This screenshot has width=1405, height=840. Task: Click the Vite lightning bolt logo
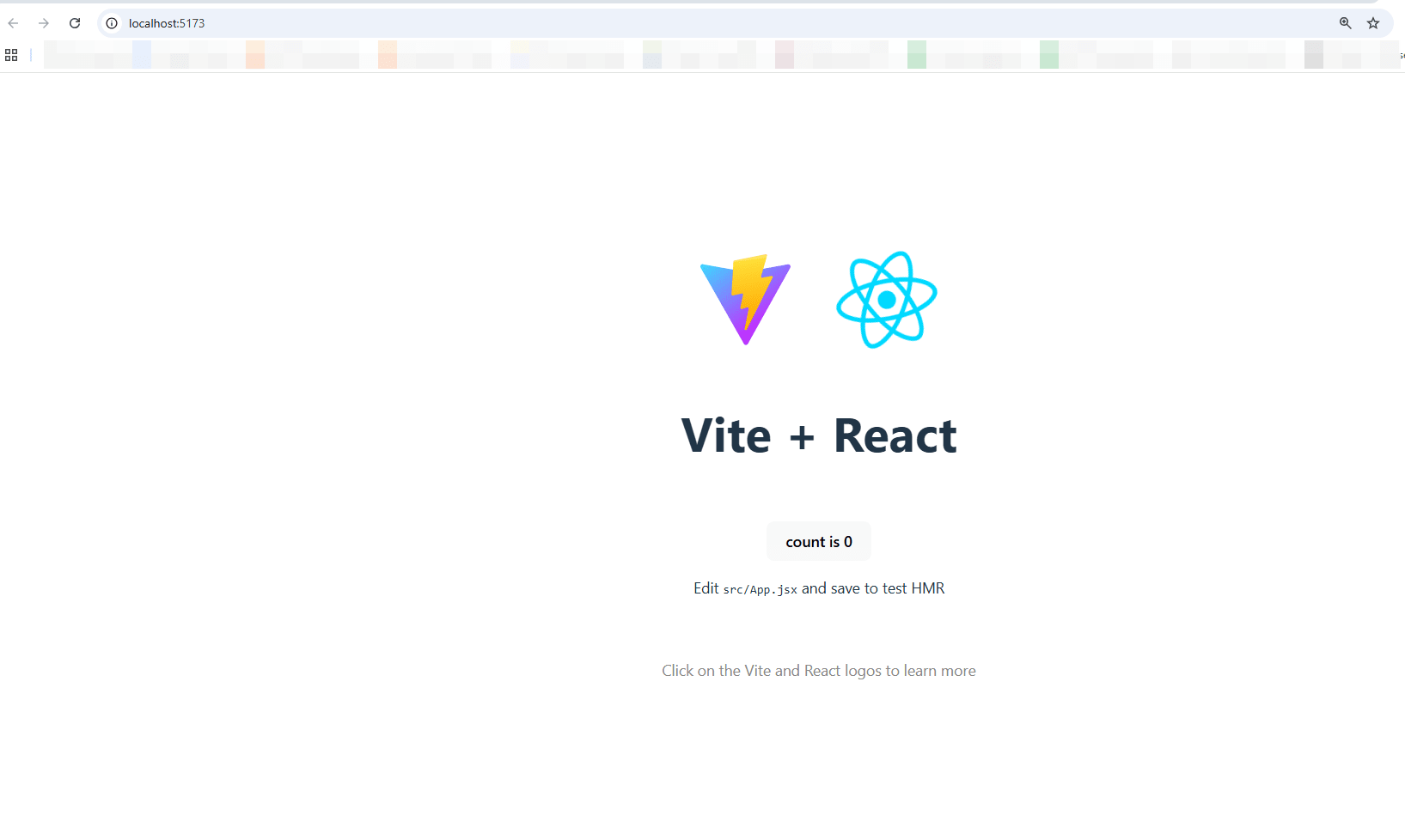coord(745,300)
